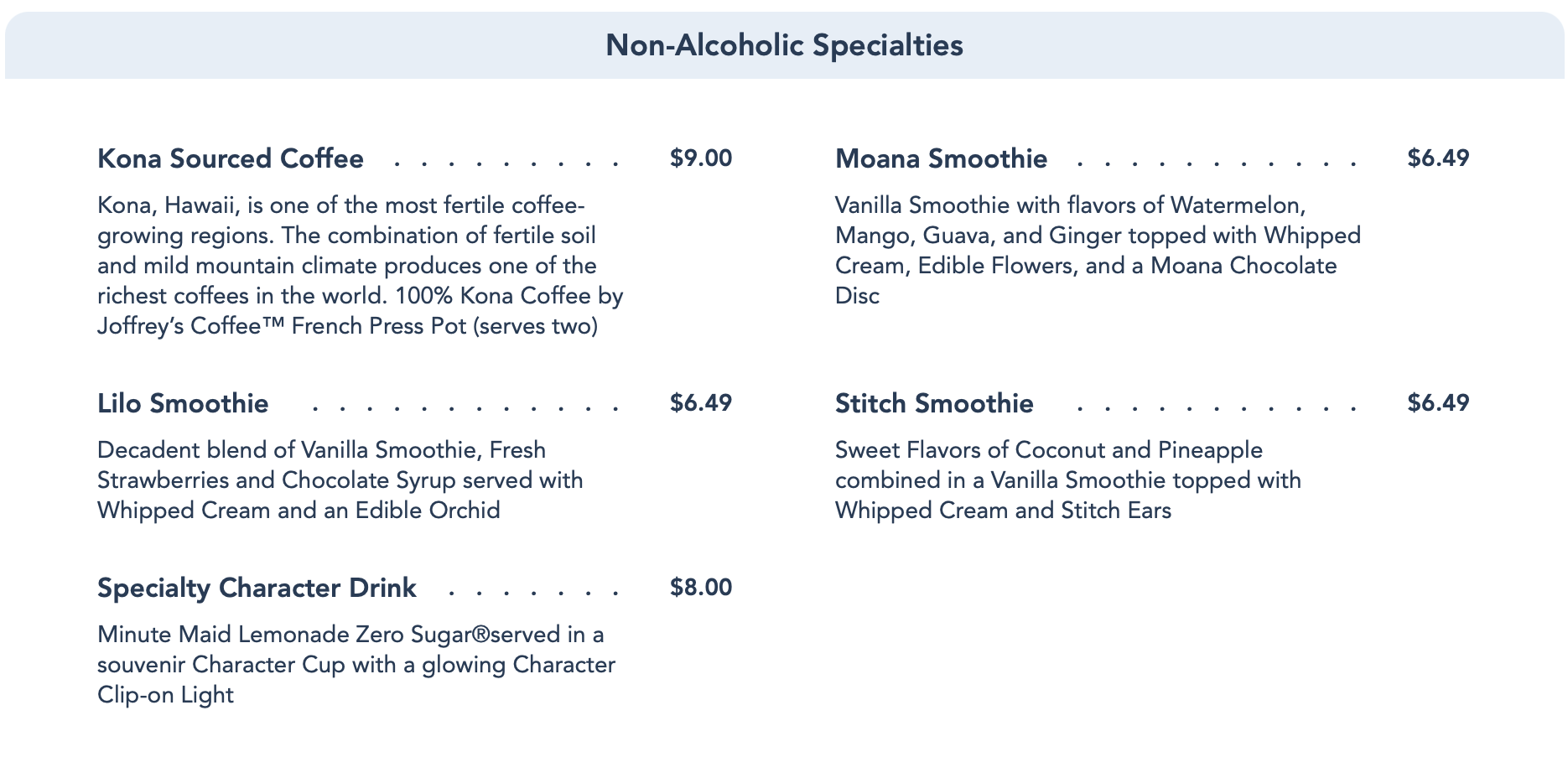This screenshot has height=783, width=1568.
Task: Open the Moana Smoothie item title
Action: (941, 158)
